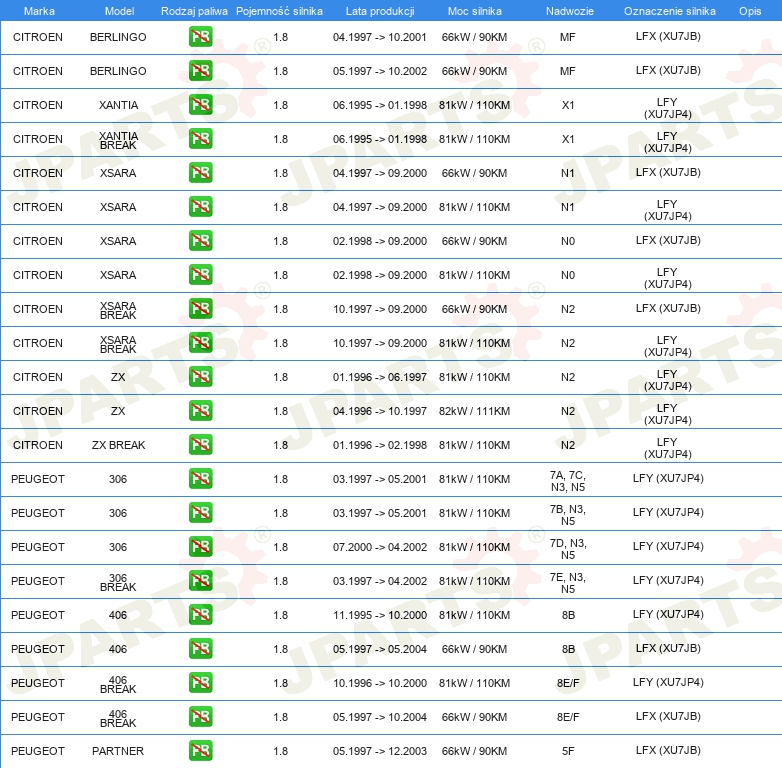Select PEUGEOT 406 BREAK 8E/F 66kW row
Viewport: 782px width, 768px height.
(391, 717)
